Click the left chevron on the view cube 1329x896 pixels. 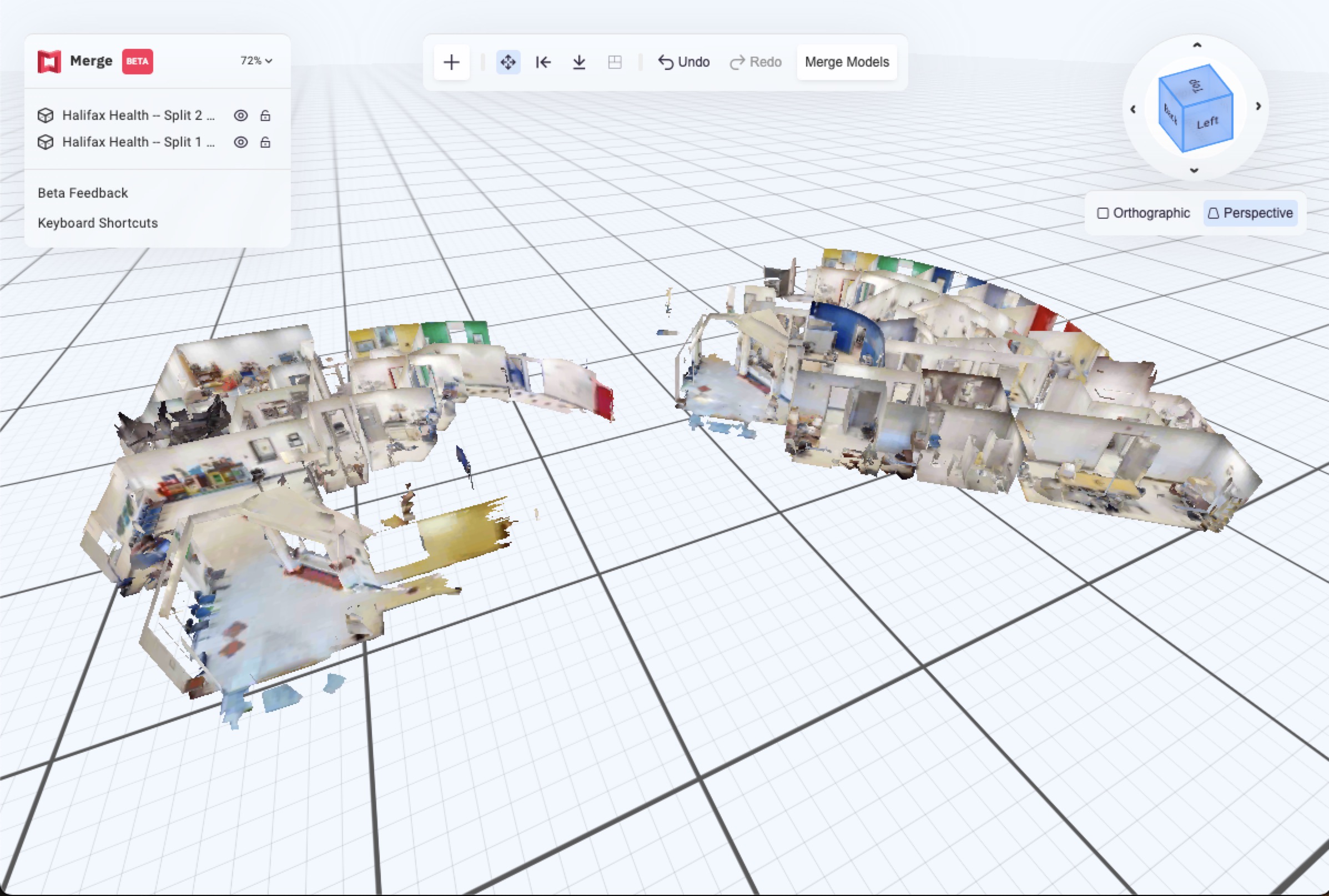[1134, 109]
